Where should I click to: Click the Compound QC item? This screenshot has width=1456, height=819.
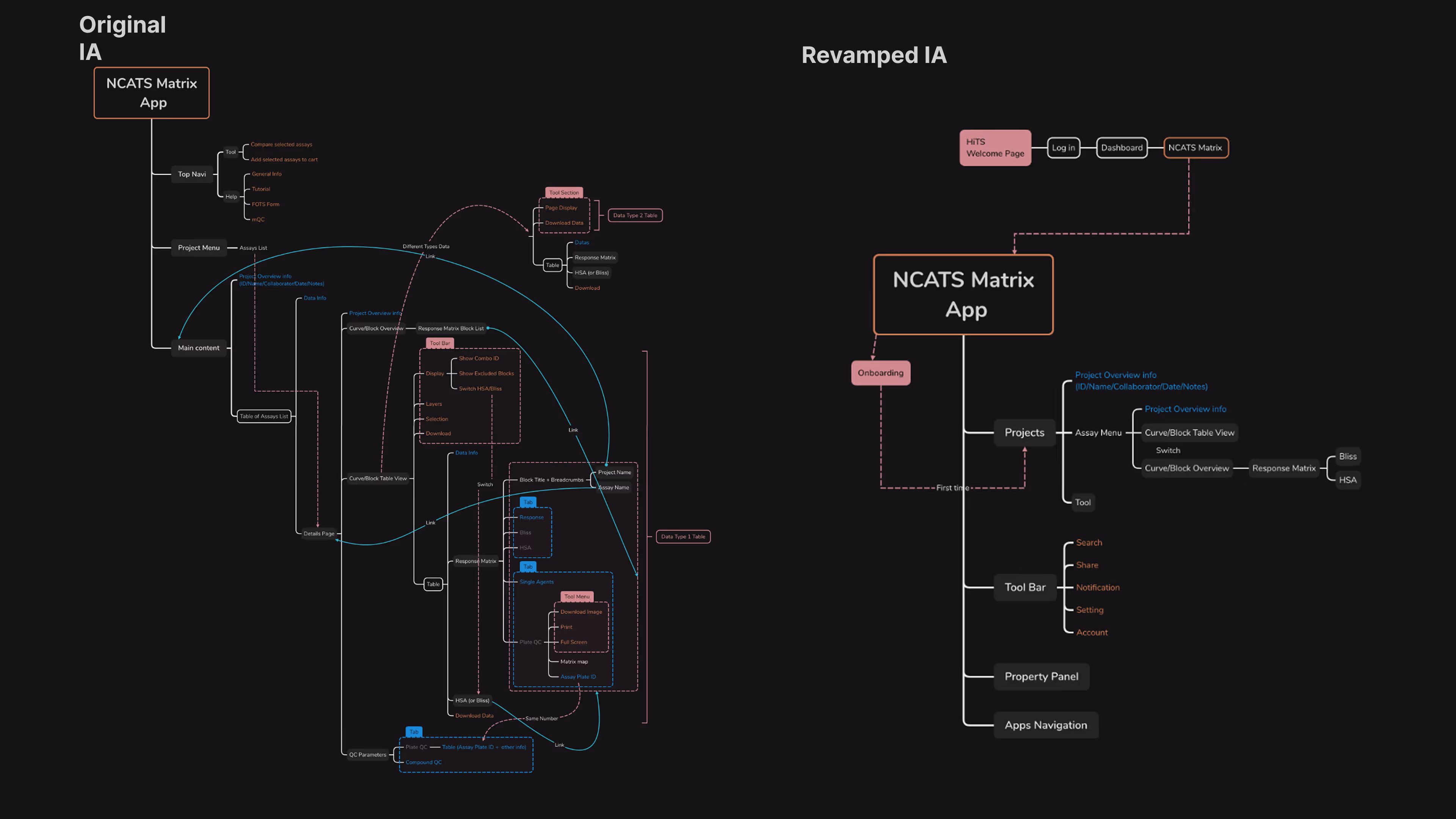click(424, 763)
